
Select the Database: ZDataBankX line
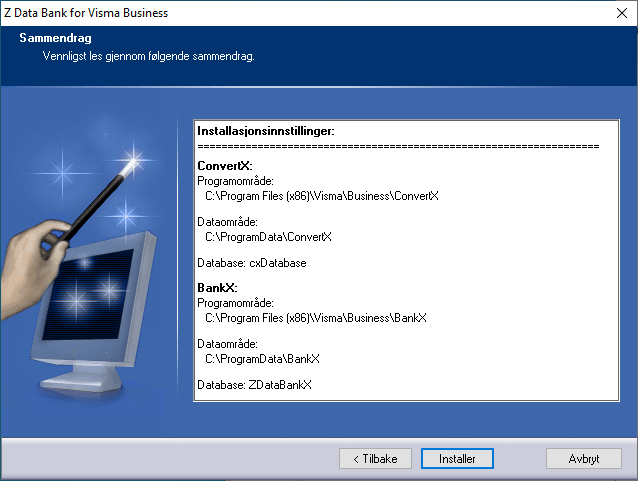(255, 385)
